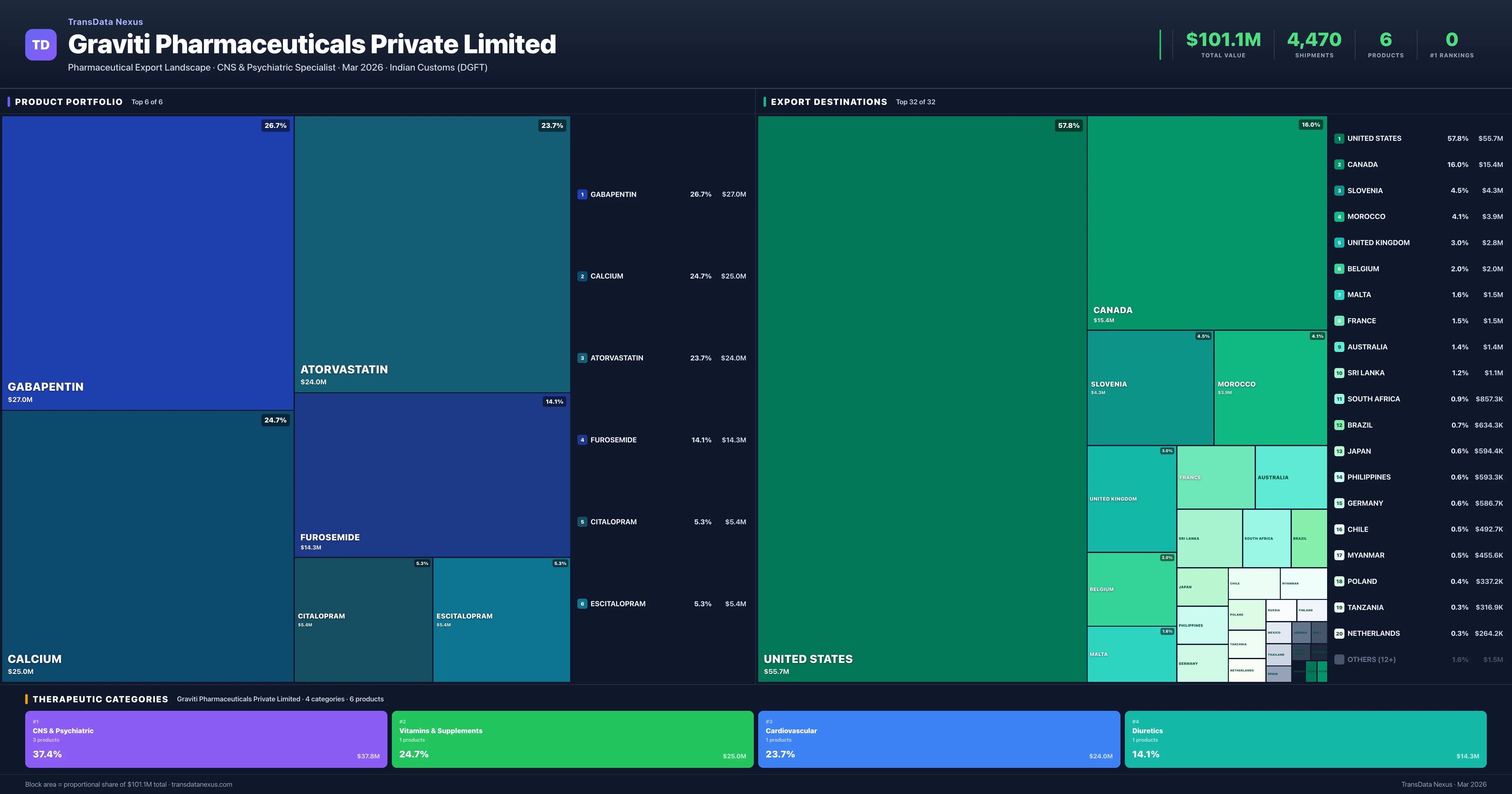Click United States rank 1 badge
This screenshot has height=794, width=1512.
(1339, 139)
